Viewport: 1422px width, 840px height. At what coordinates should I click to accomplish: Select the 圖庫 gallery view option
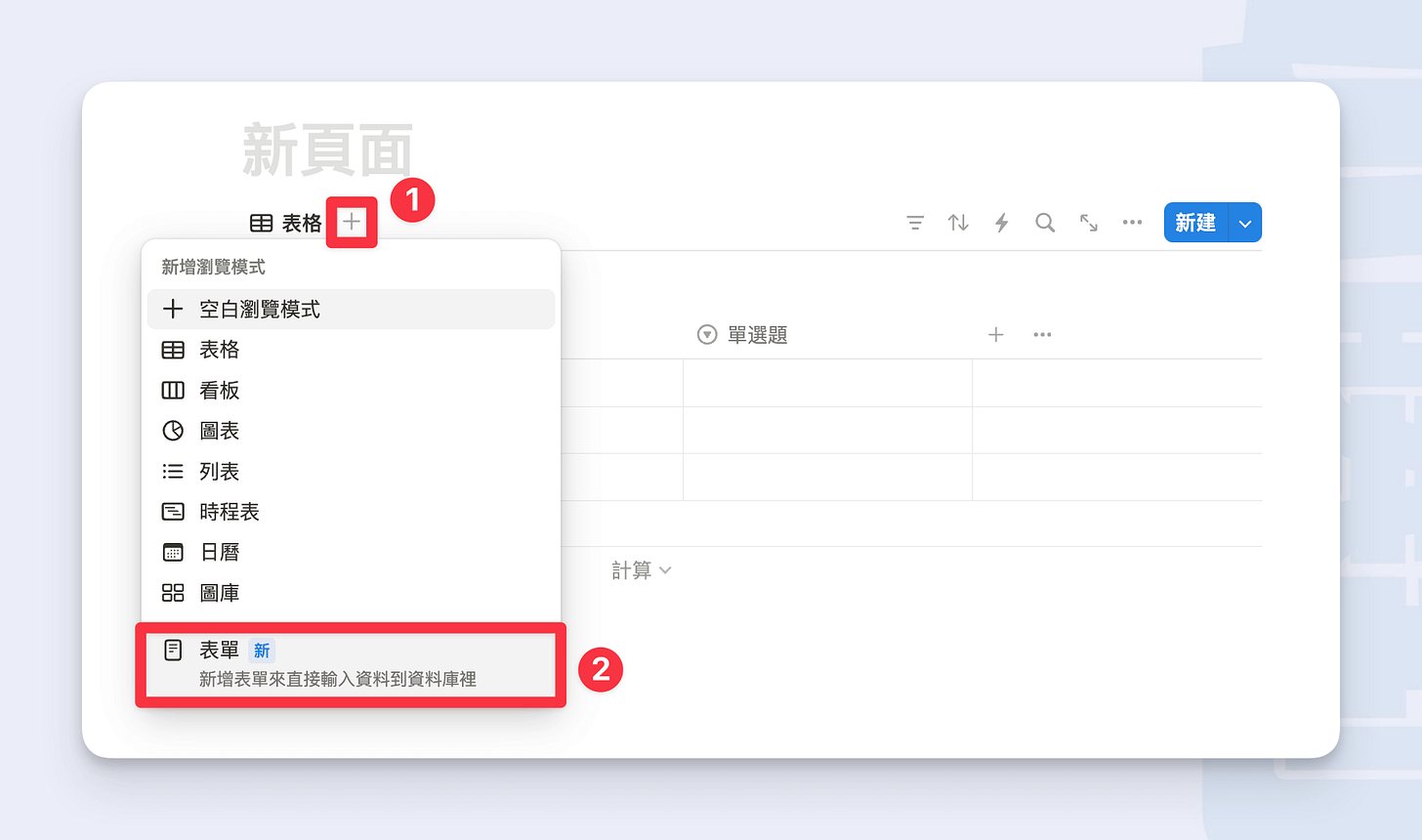tap(352, 593)
